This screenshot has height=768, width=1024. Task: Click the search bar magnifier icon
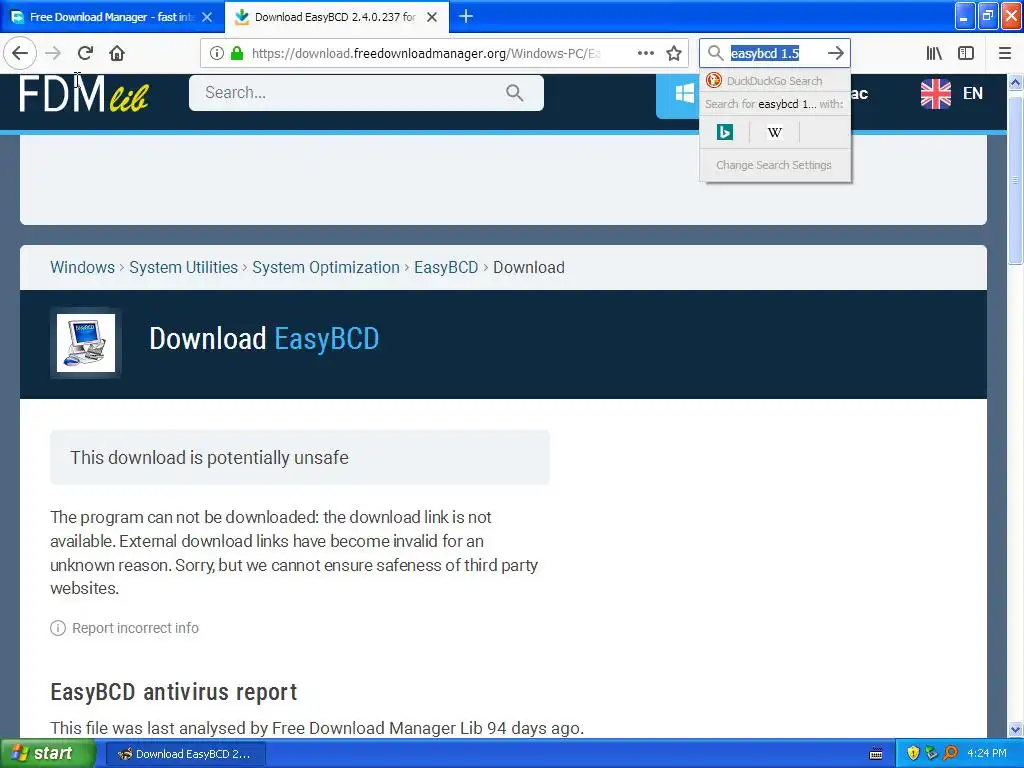[715, 53]
